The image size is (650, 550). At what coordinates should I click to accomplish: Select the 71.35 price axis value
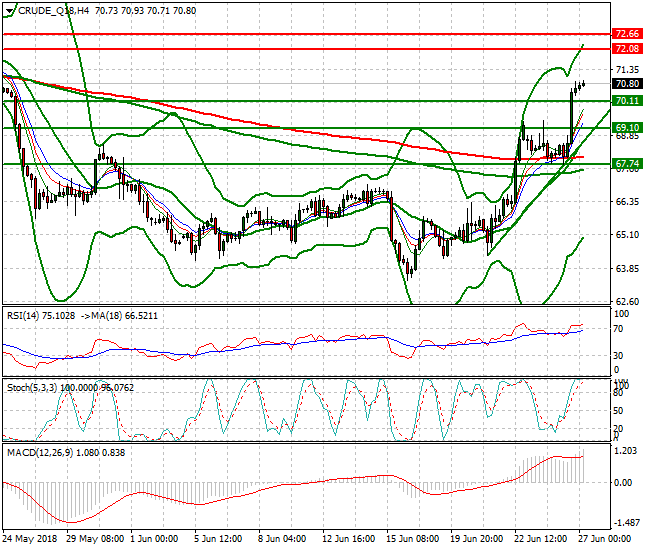[627, 69]
